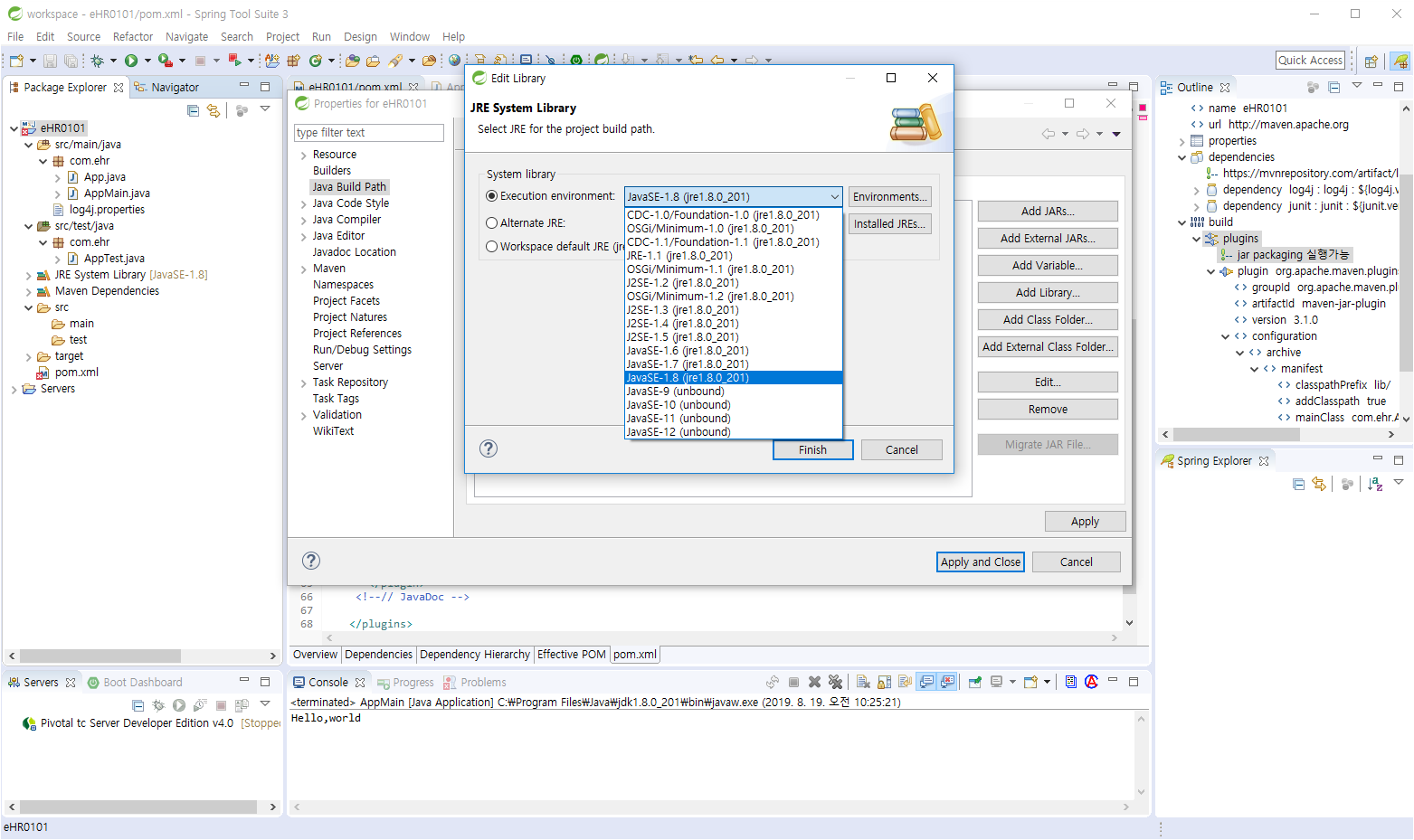Viewport: 1414px width, 840px height.
Task: Choose JavaSE-1.7 (jre1.8.0_201) from list
Action: (734, 364)
